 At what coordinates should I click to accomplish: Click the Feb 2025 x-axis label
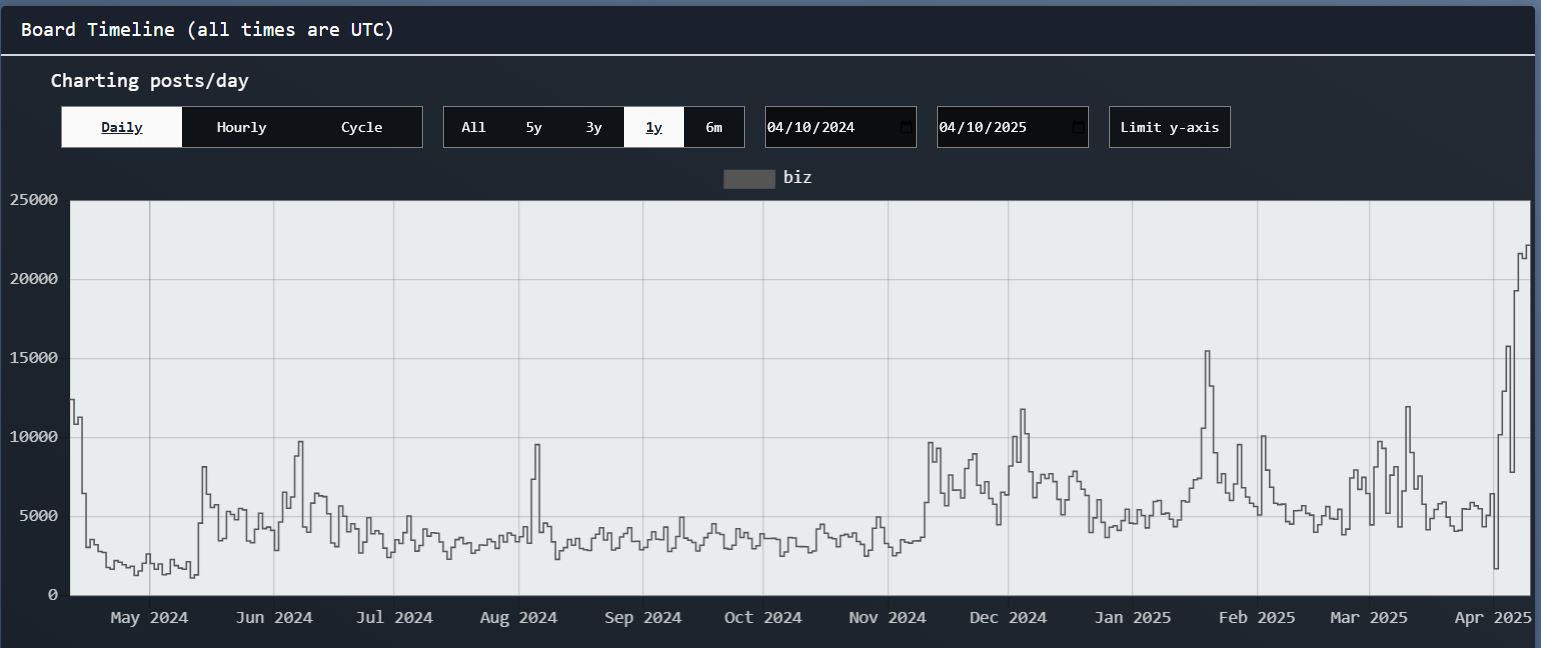point(1256,618)
